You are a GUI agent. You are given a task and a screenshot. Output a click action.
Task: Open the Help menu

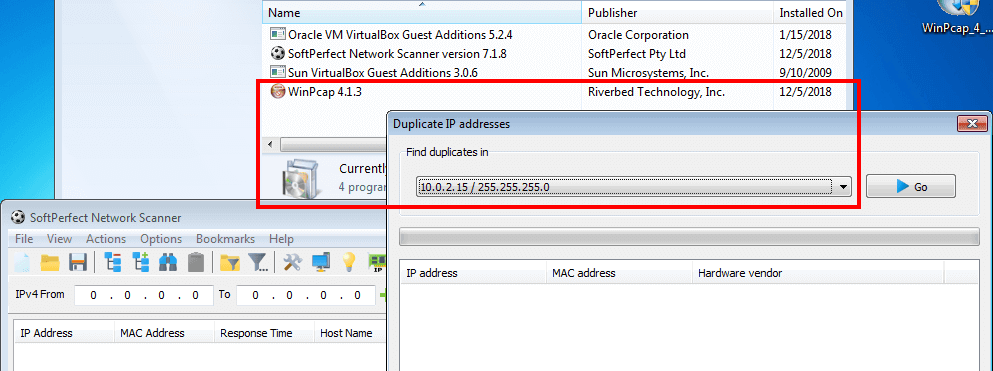click(281, 239)
